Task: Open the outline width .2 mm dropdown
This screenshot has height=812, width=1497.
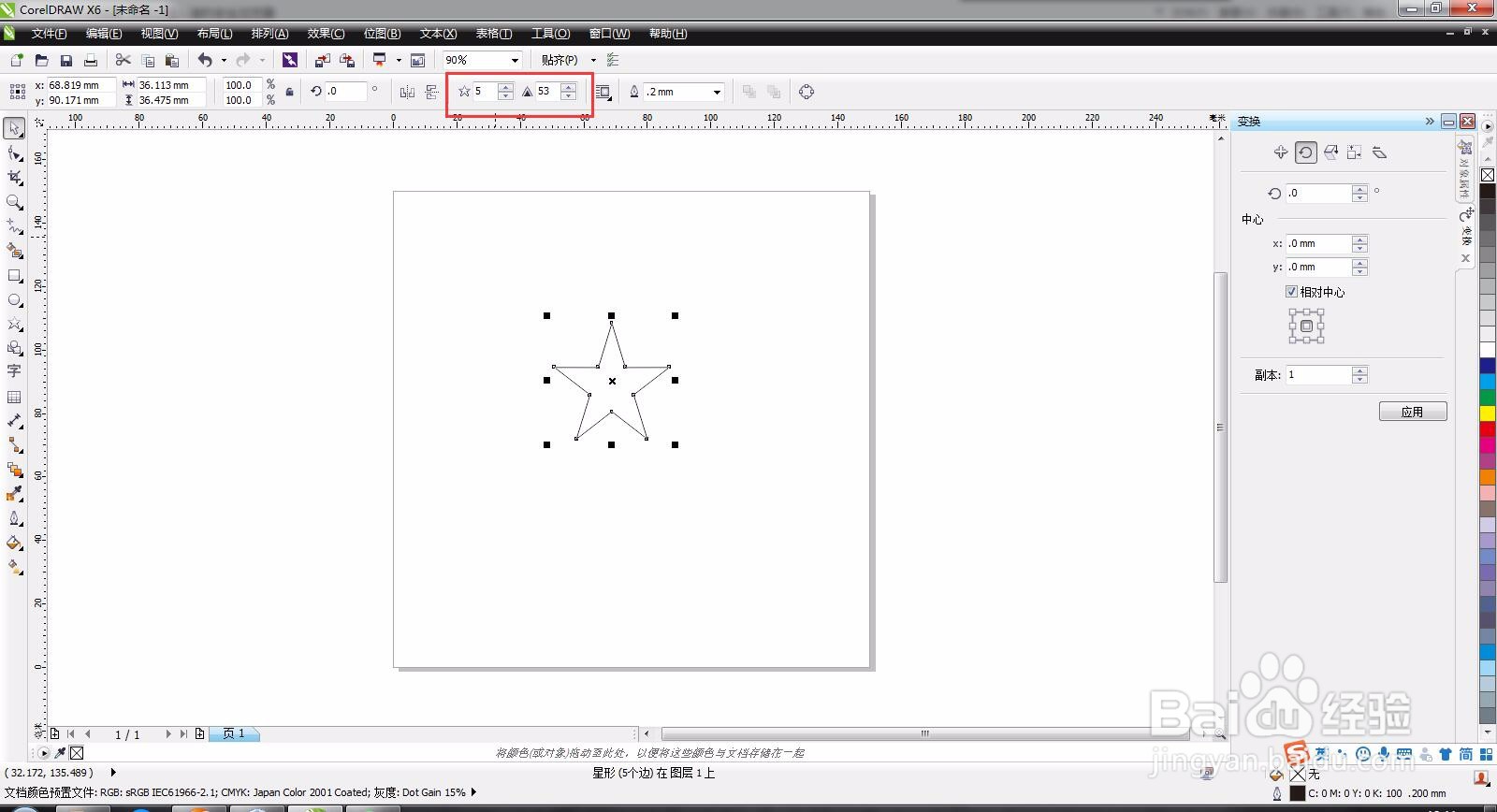Action: tap(717, 92)
